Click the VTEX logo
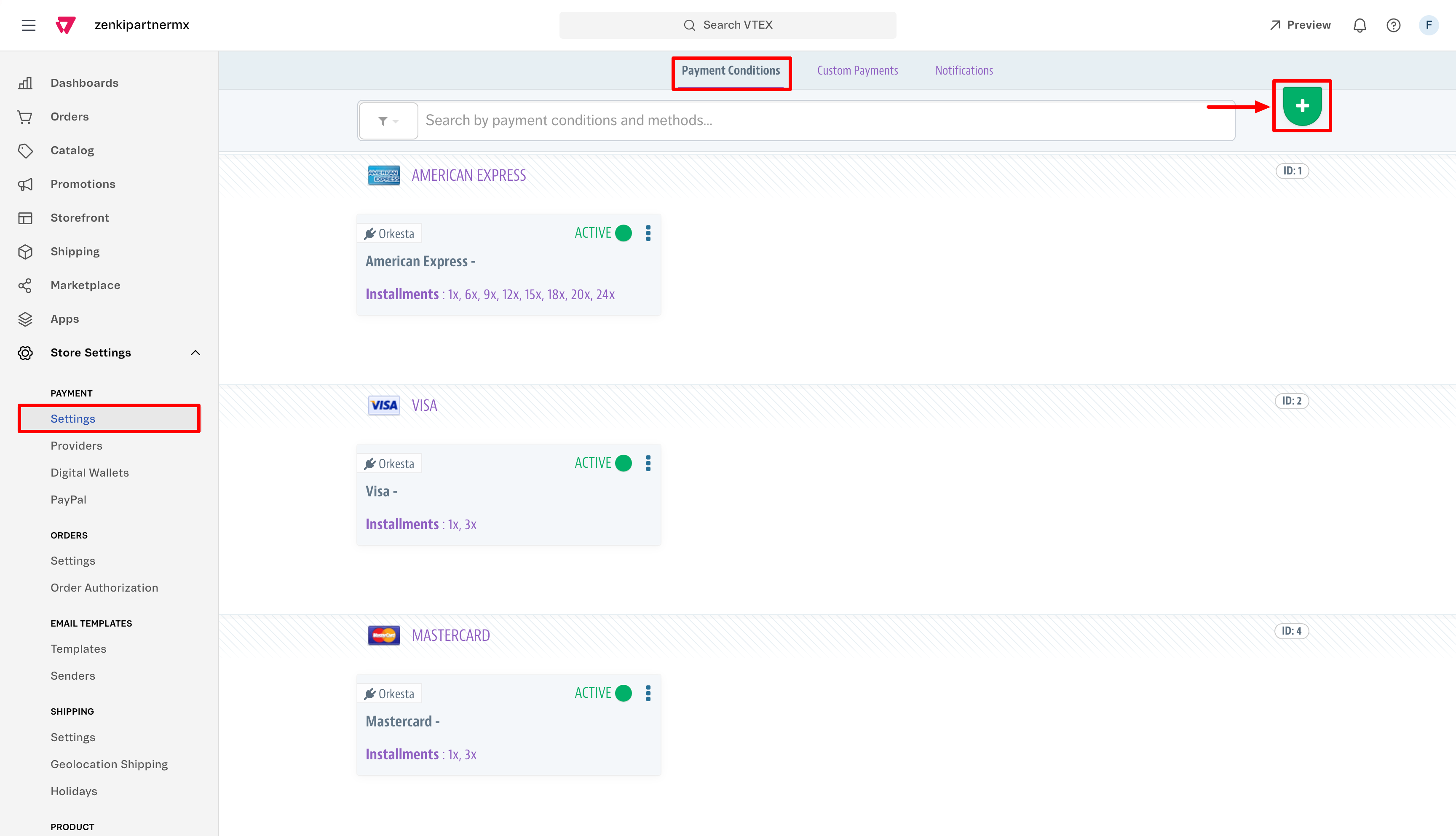 (x=65, y=25)
